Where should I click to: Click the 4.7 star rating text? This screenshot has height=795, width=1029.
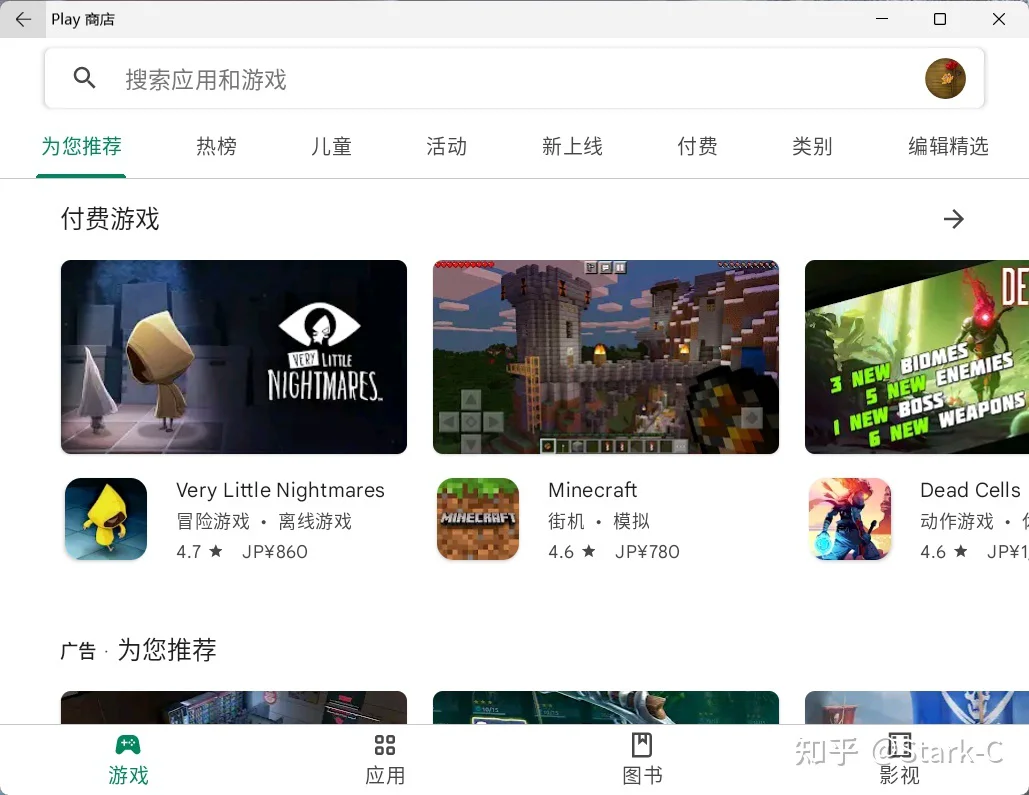pos(200,551)
